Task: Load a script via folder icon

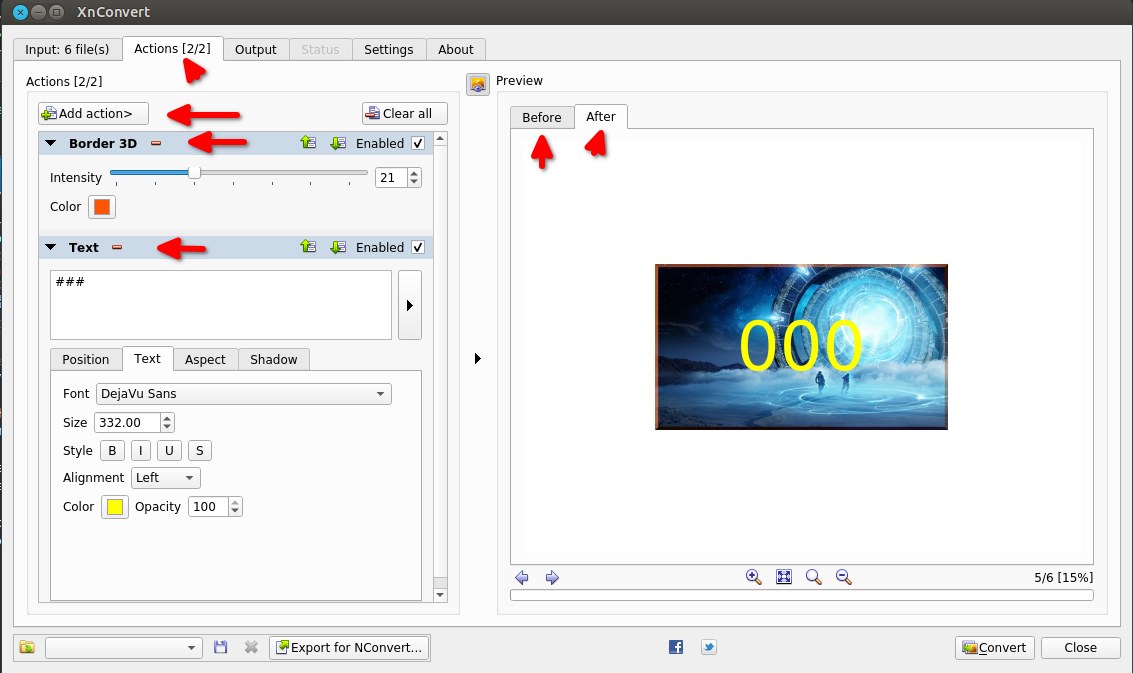Action: point(27,647)
